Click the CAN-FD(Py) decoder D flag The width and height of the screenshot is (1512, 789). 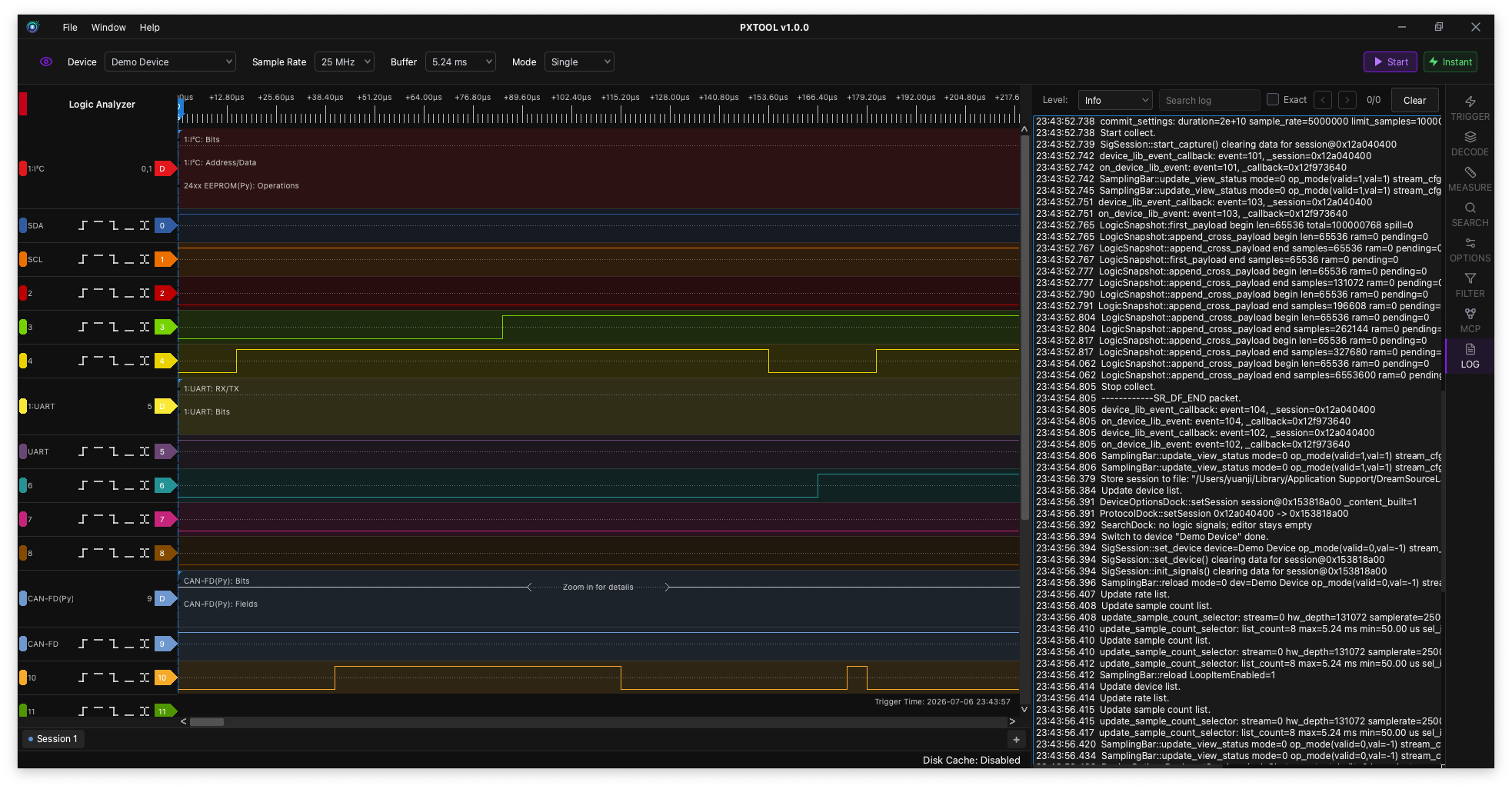(x=165, y=598)
